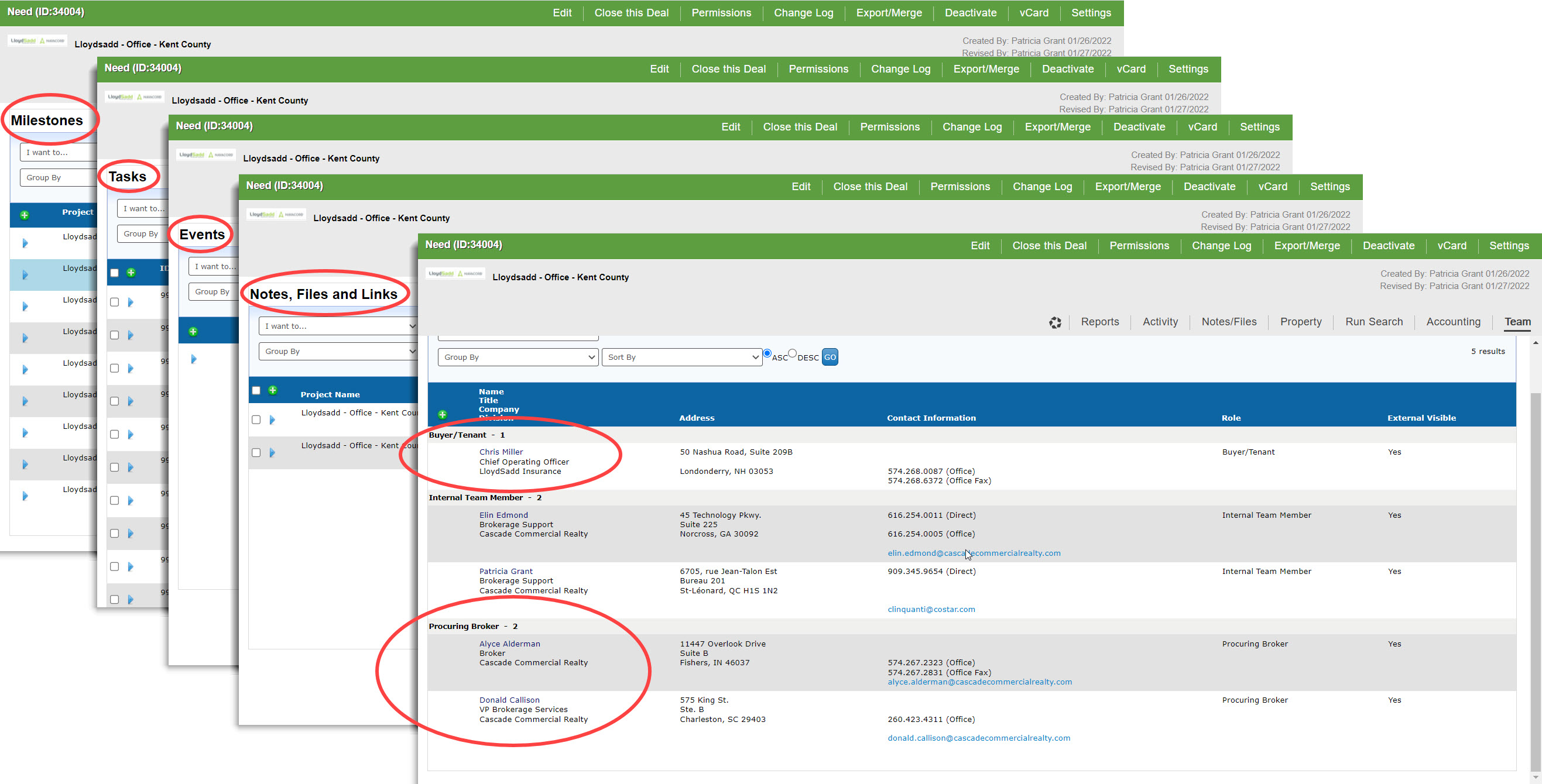Open Chris Miller contact name link
The height and width of the screenshot is (784, 1542).
(x=501, y=452)
